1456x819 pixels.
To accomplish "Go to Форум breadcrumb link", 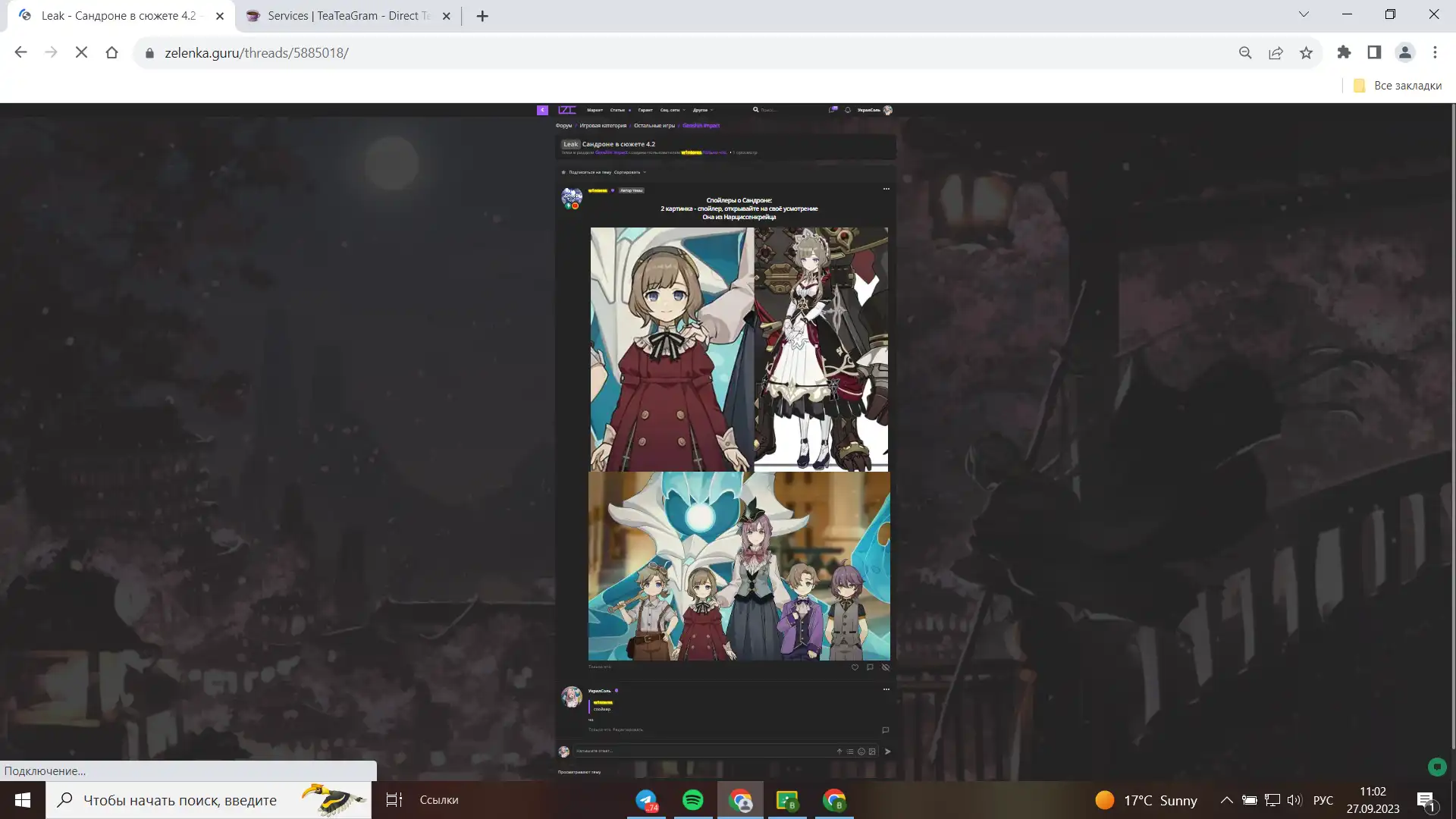I will (x=563, y=126).
